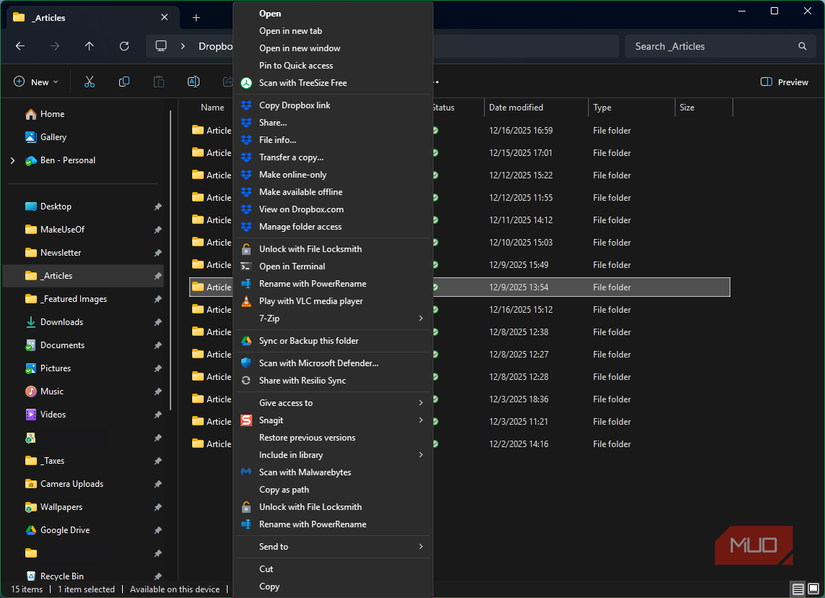Click the Share icon in the toolbar
Image resolution: width=825 pixels, height=598 pixels.
tap(228, 82)
